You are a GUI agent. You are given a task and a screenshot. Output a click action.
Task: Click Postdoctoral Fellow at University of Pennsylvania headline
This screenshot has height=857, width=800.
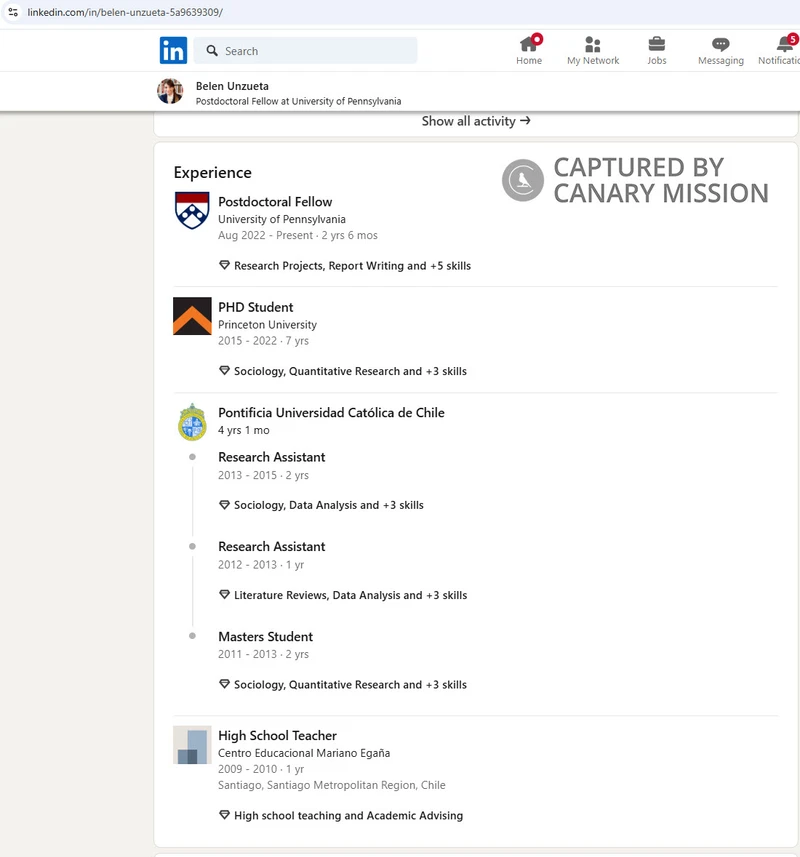(x=298, y=101)
